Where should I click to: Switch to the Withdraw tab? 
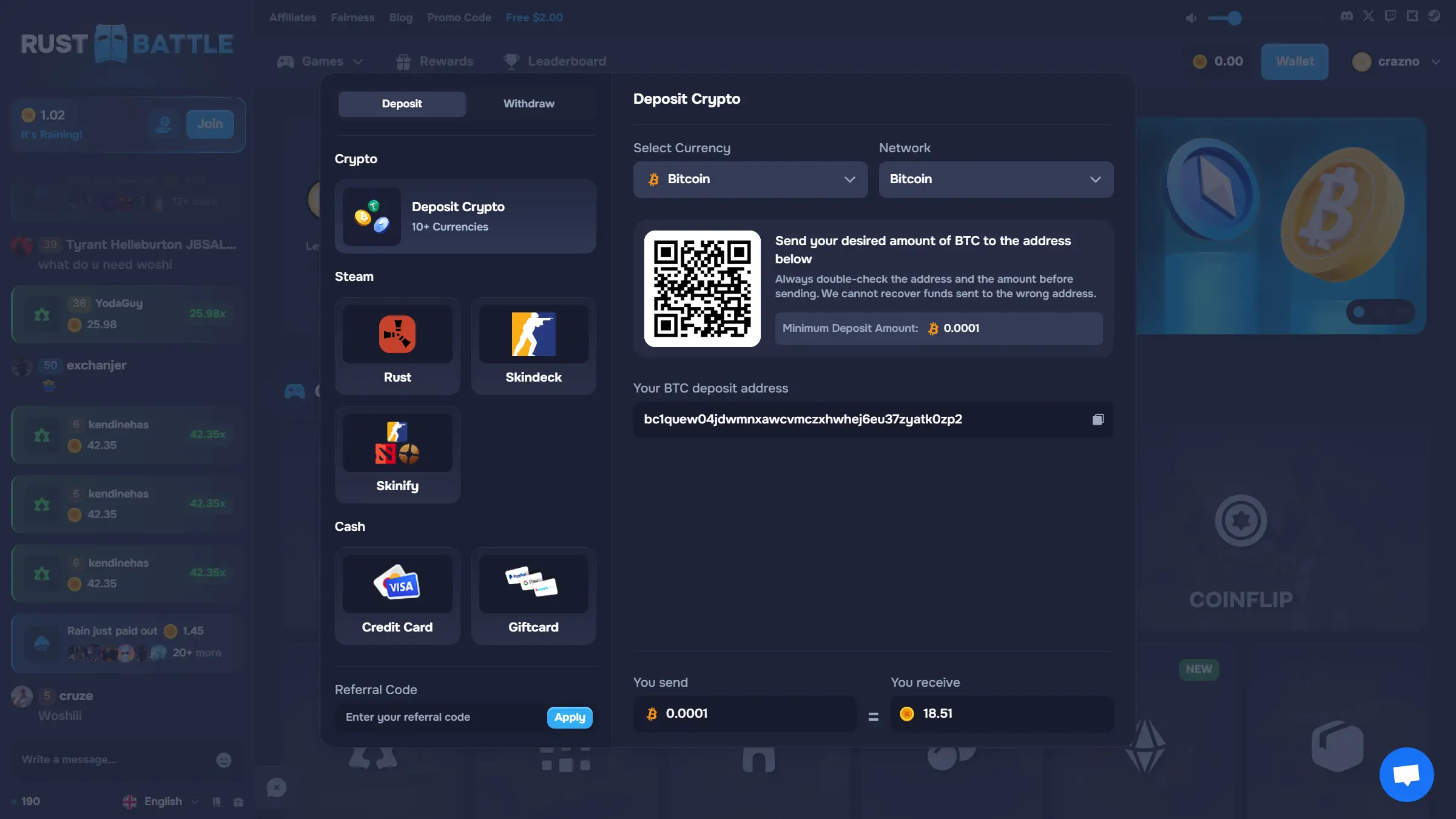pos(529,104)
